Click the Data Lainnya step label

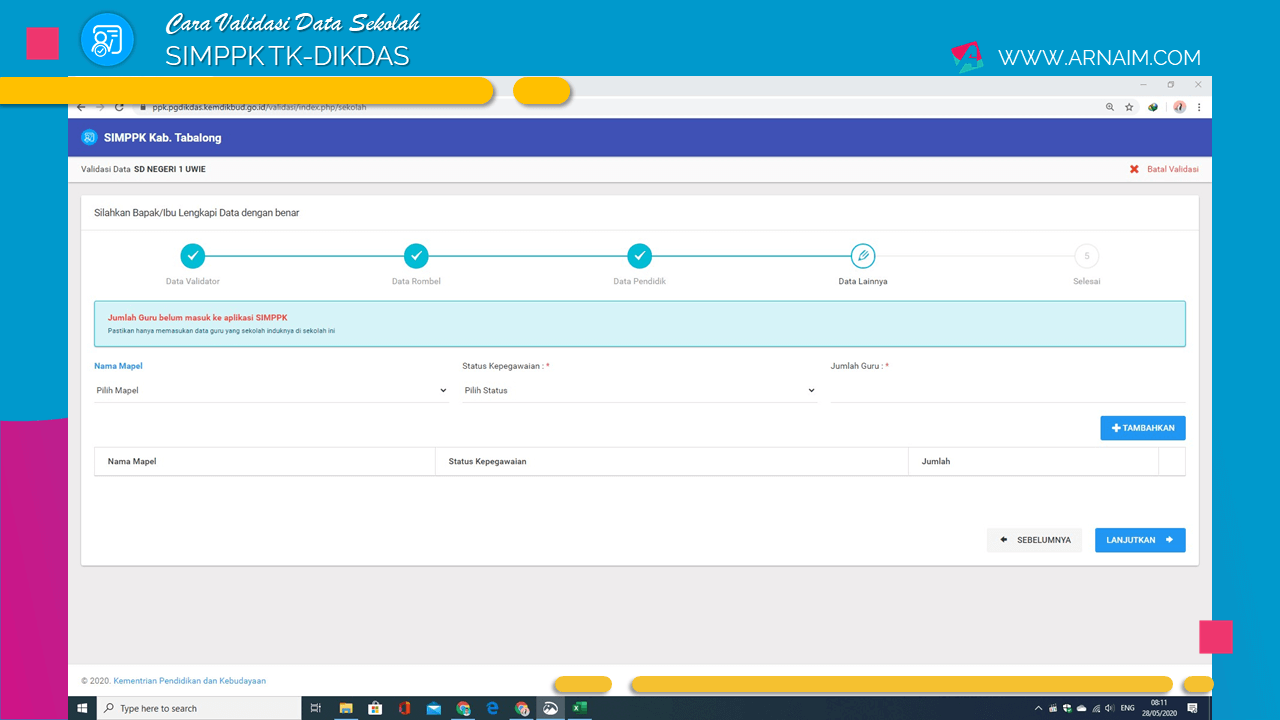[863, 282]
